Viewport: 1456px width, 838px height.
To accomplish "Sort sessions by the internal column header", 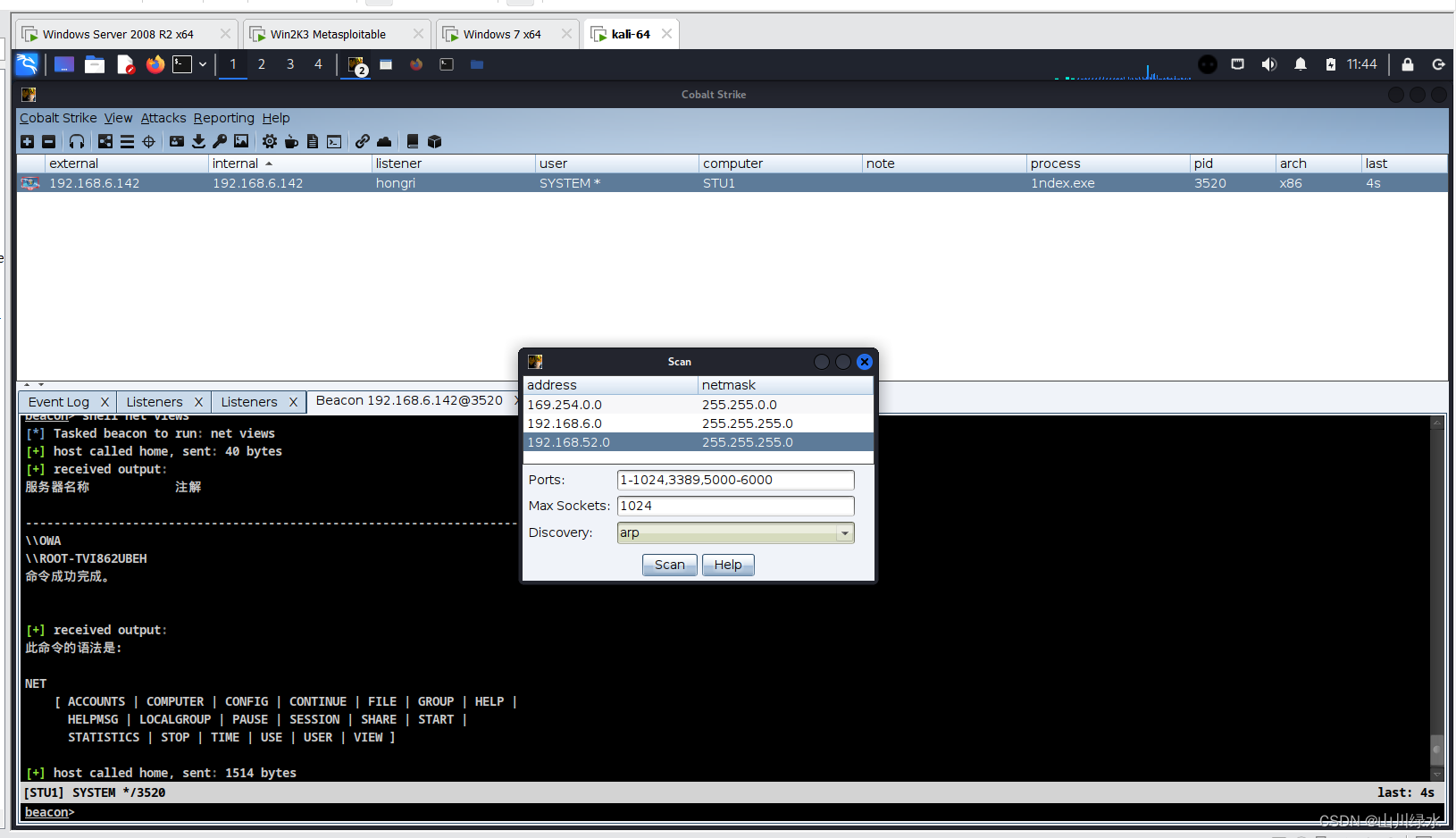I will [289, 163].
